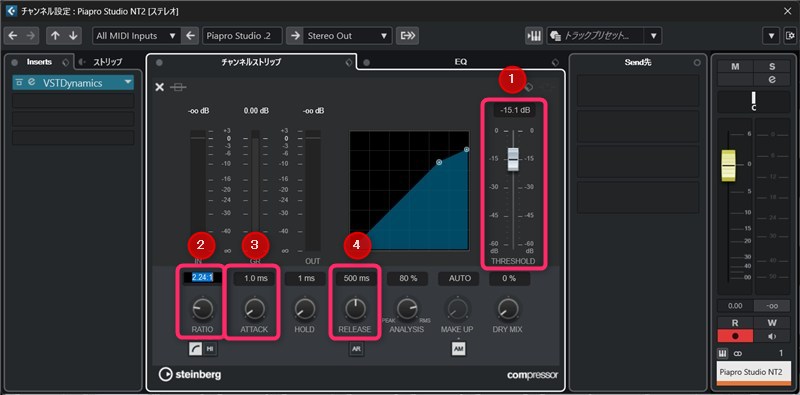Click the ratio value field 2.24:1
Screen dimensions: 800x395
point(203,278)
